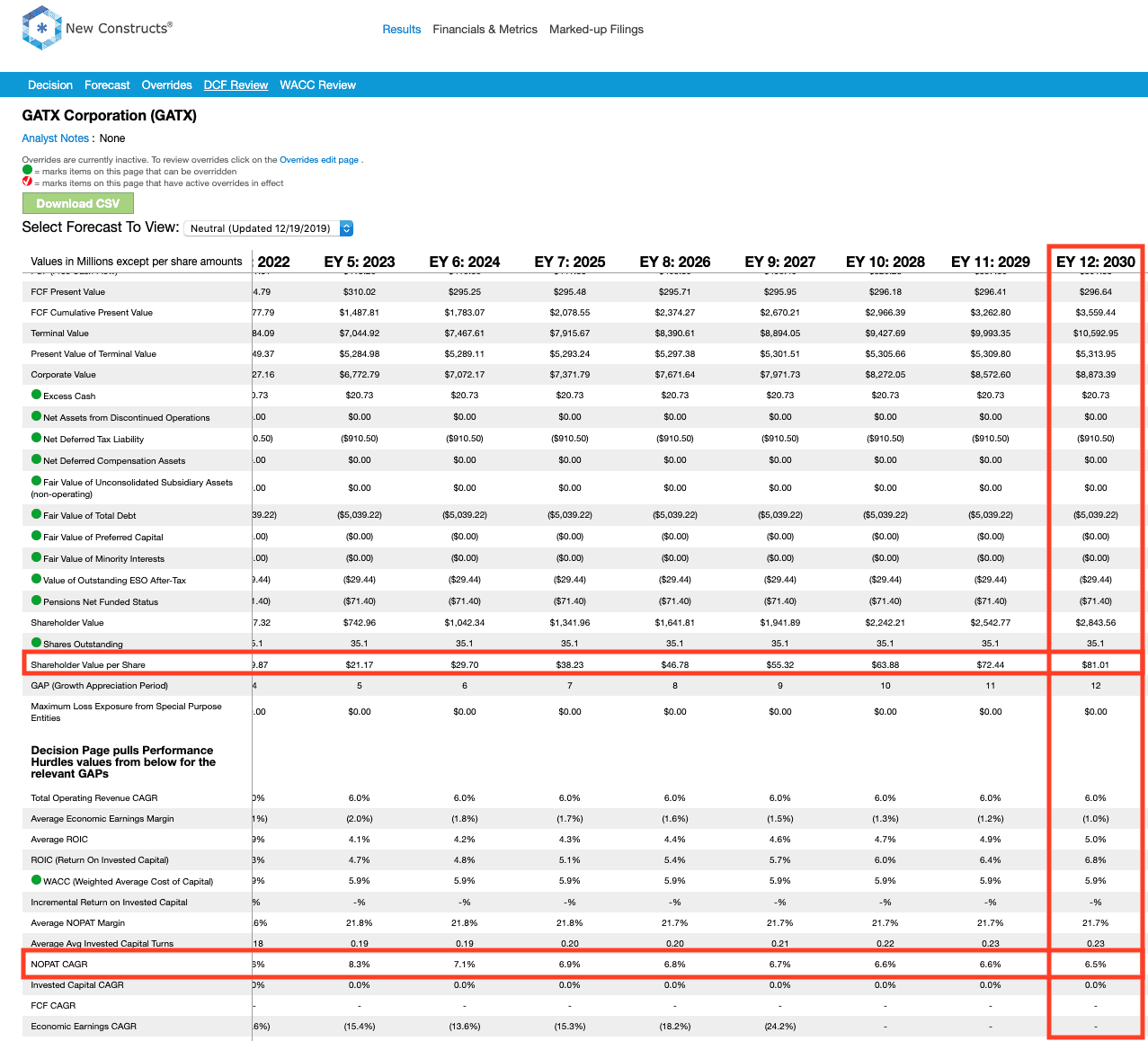
Task: Click the Average NOPAT Margin row label
Action: 78,923
